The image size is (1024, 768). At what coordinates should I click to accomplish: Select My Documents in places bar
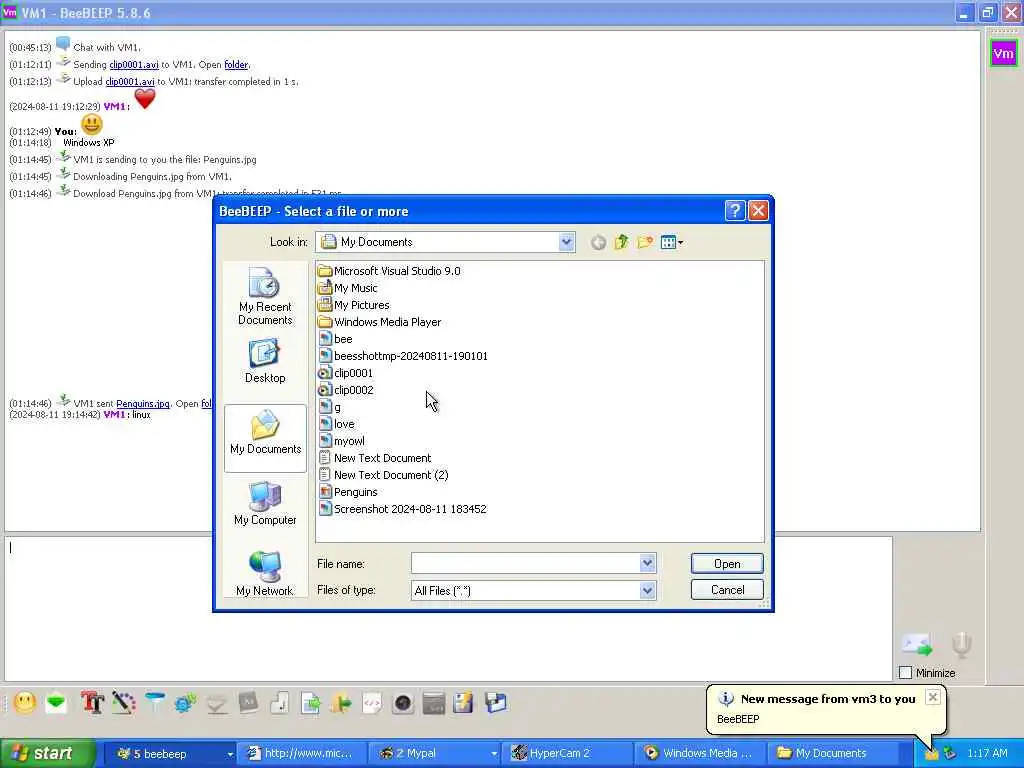[x=265, y=438]
